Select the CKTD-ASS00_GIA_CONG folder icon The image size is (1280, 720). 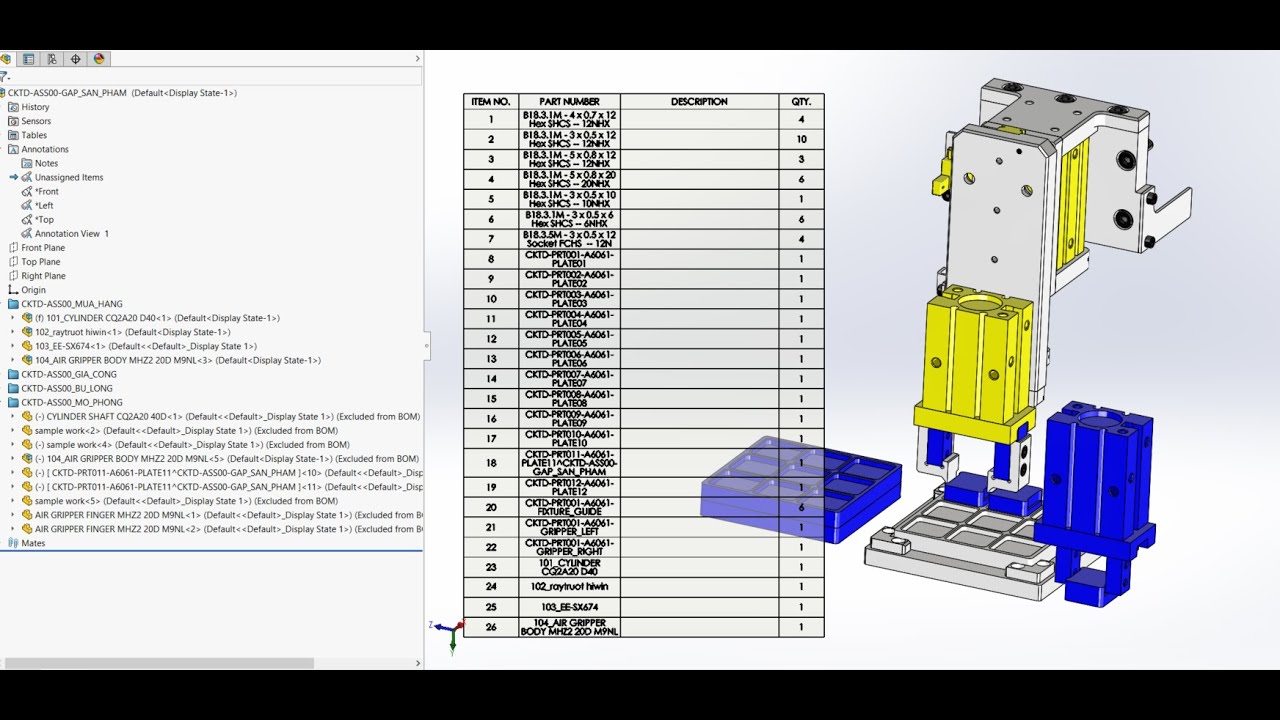click(13, 374)
